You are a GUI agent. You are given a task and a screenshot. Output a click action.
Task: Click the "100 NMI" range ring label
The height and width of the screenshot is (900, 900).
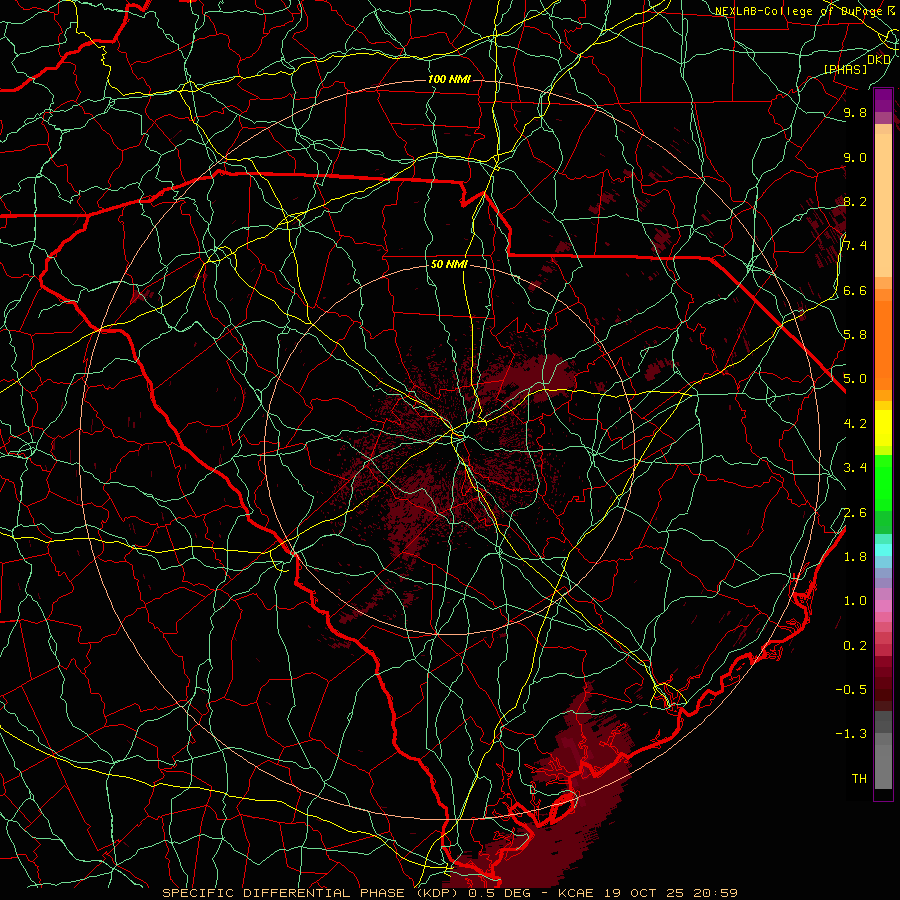click(x=449, y=79)
